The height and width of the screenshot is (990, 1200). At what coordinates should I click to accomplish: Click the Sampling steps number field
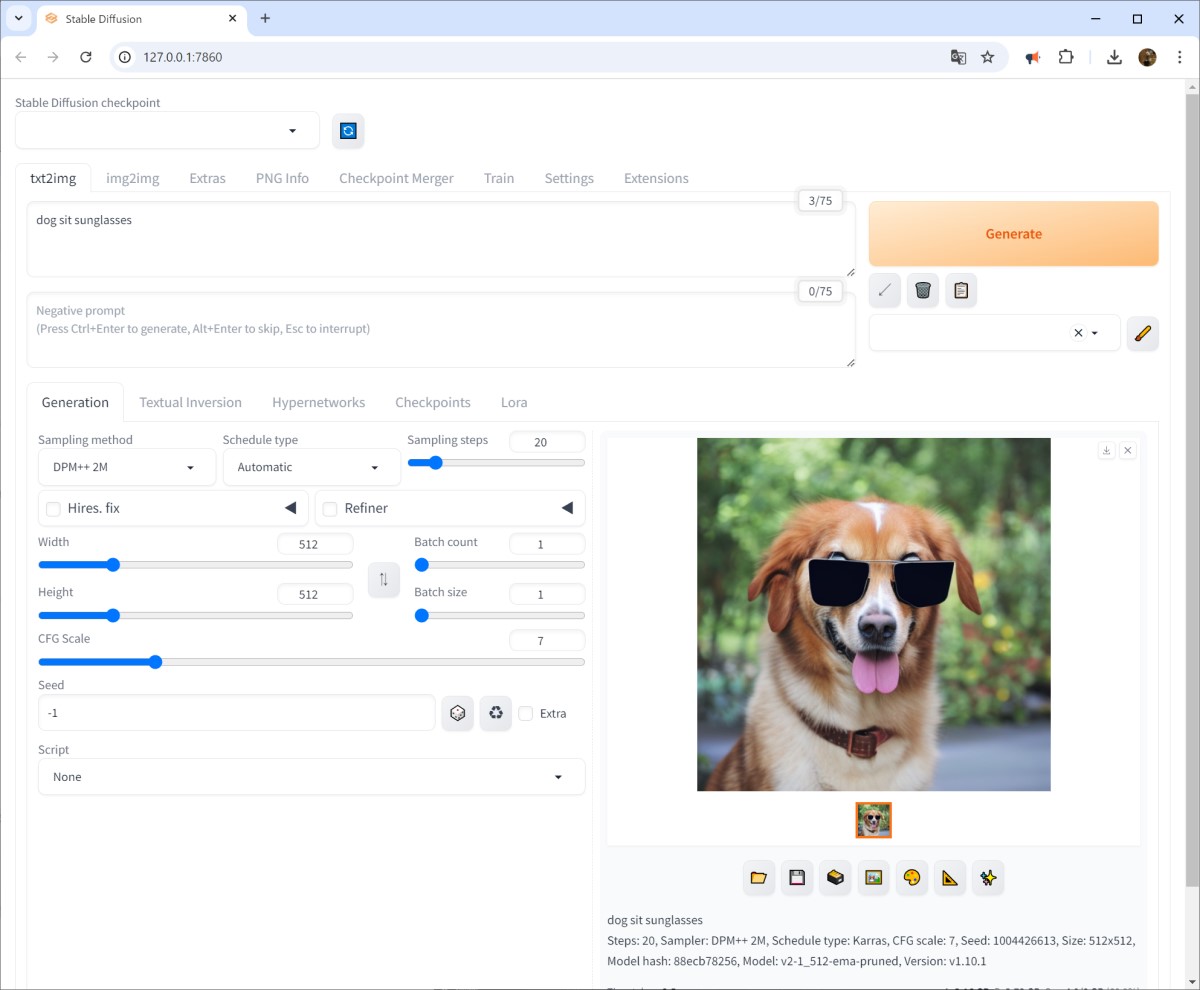point(547,442)
